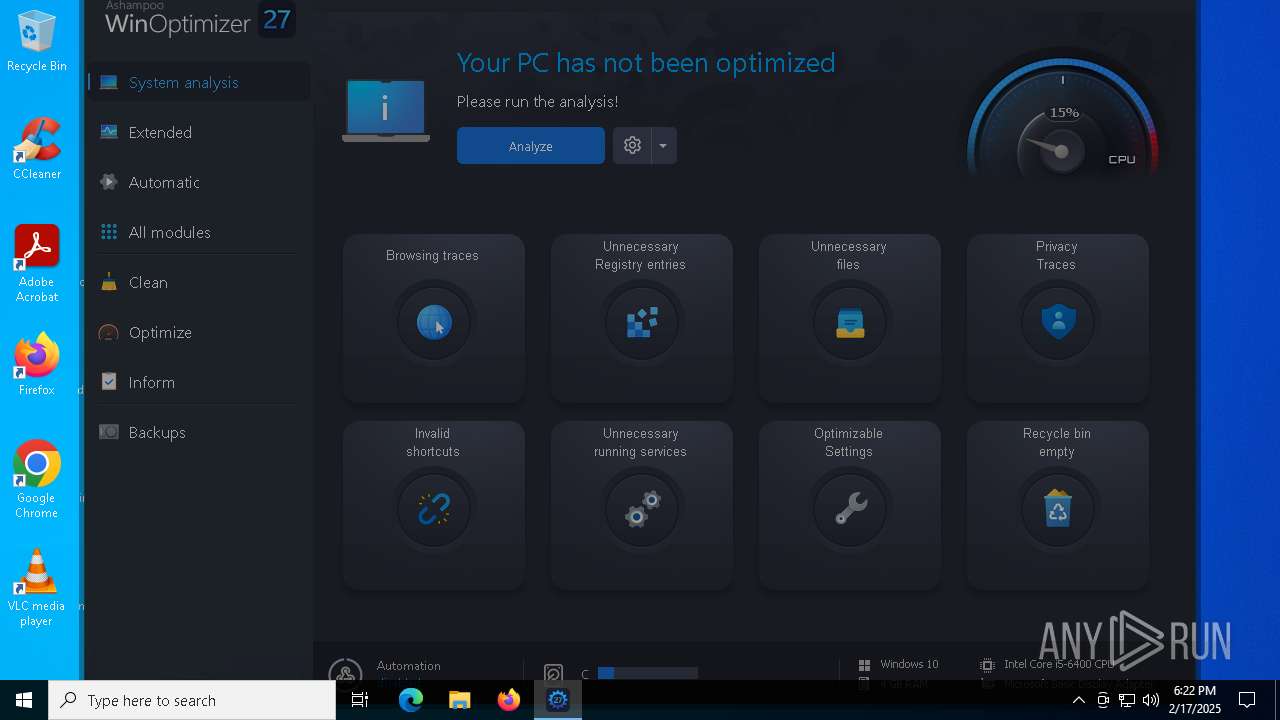This screenshot has width=1280, height=720.
Task: Open the Unnecessary running services gears icon
Action: click(x=642, y=510)
